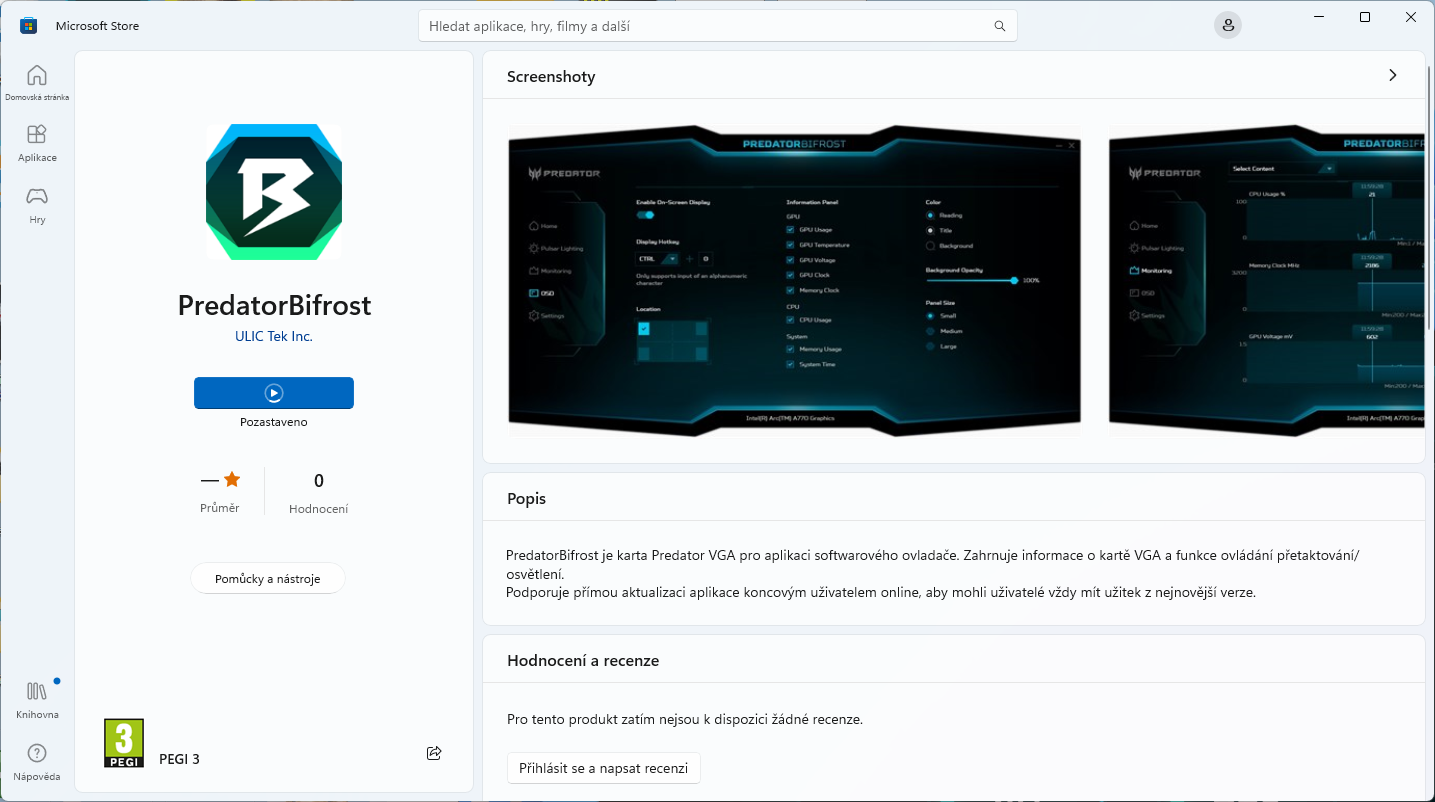
Task: Click the PredatorBifrost app logo
Action: (273, 191)
